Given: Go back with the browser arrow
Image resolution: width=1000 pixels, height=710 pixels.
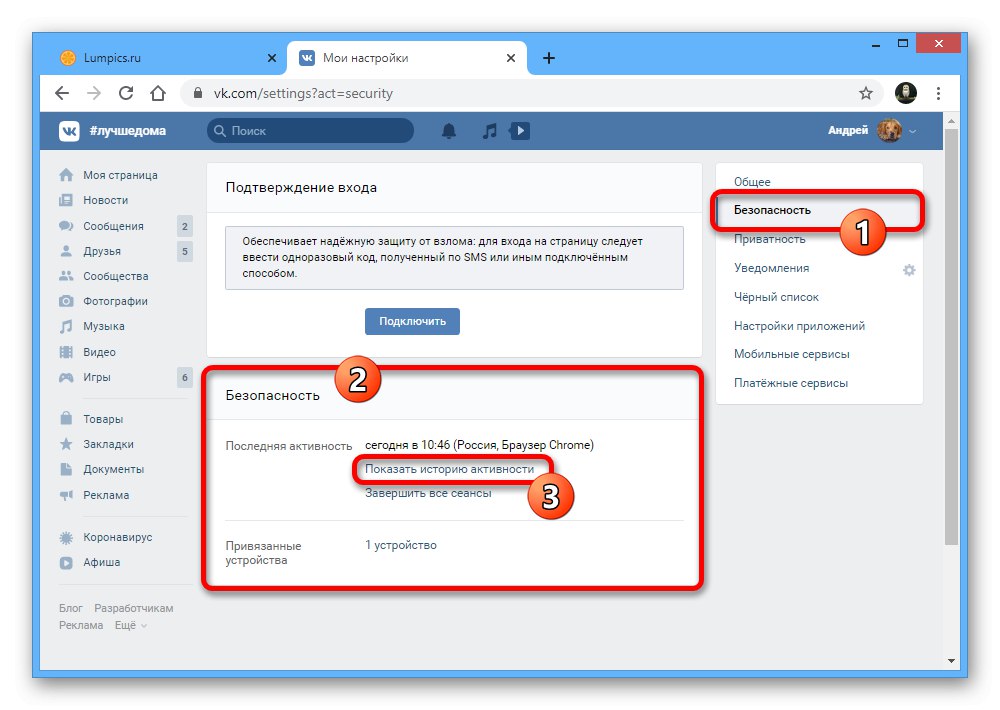Looking at the screenshot, I should pos(62,93).
